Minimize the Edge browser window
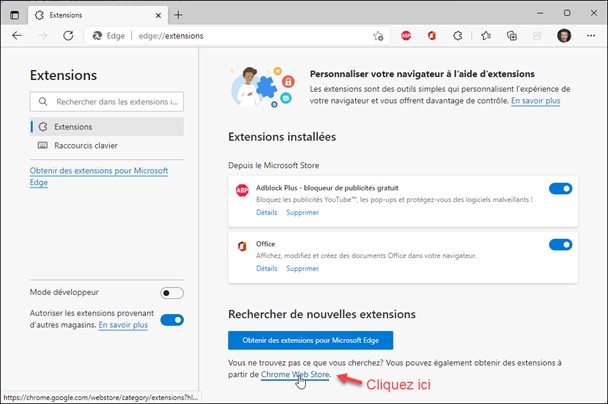This screenshot has width=608, height=404. (540, 13)
